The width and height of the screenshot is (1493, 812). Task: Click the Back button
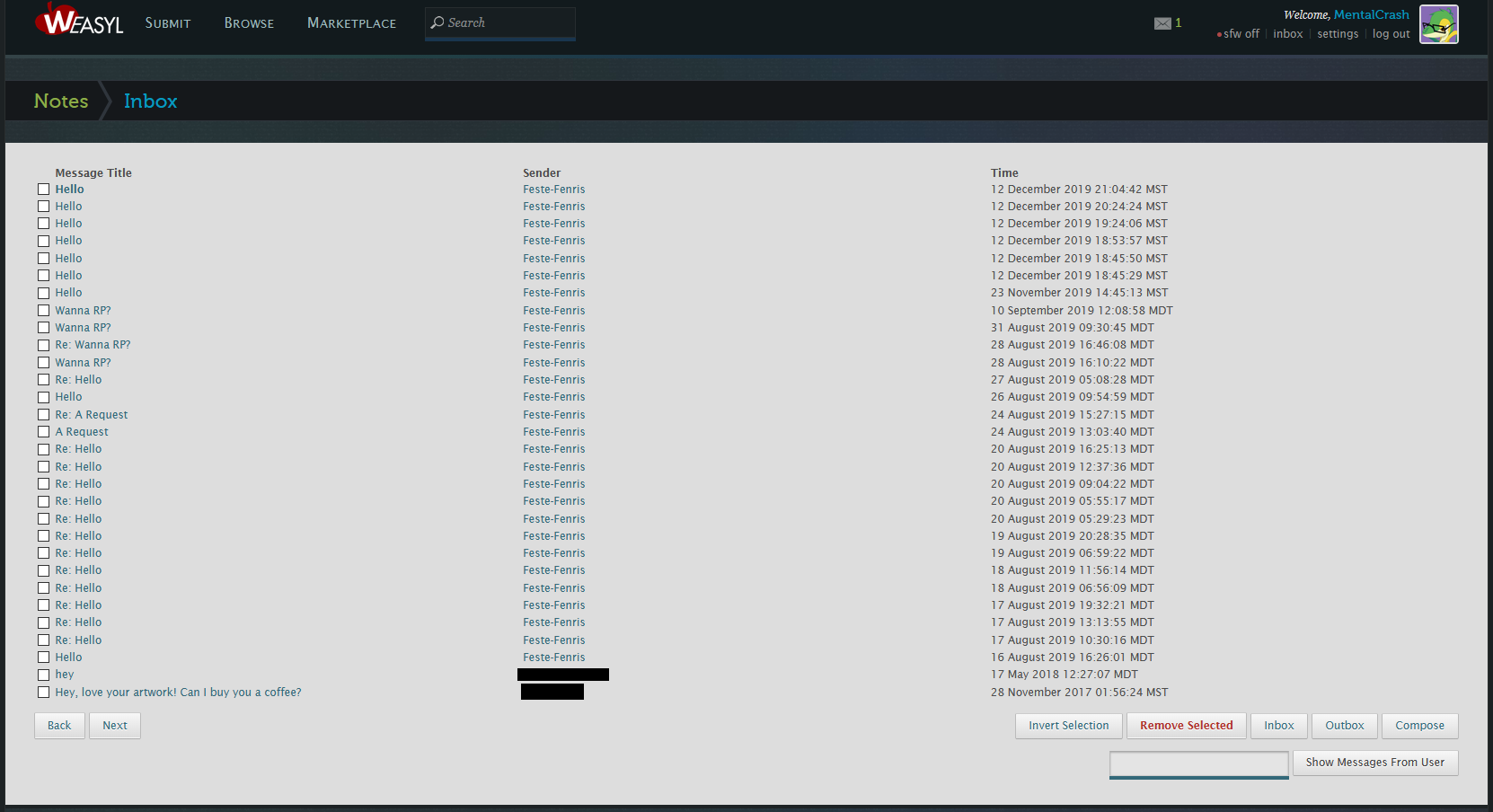point(59,726)
